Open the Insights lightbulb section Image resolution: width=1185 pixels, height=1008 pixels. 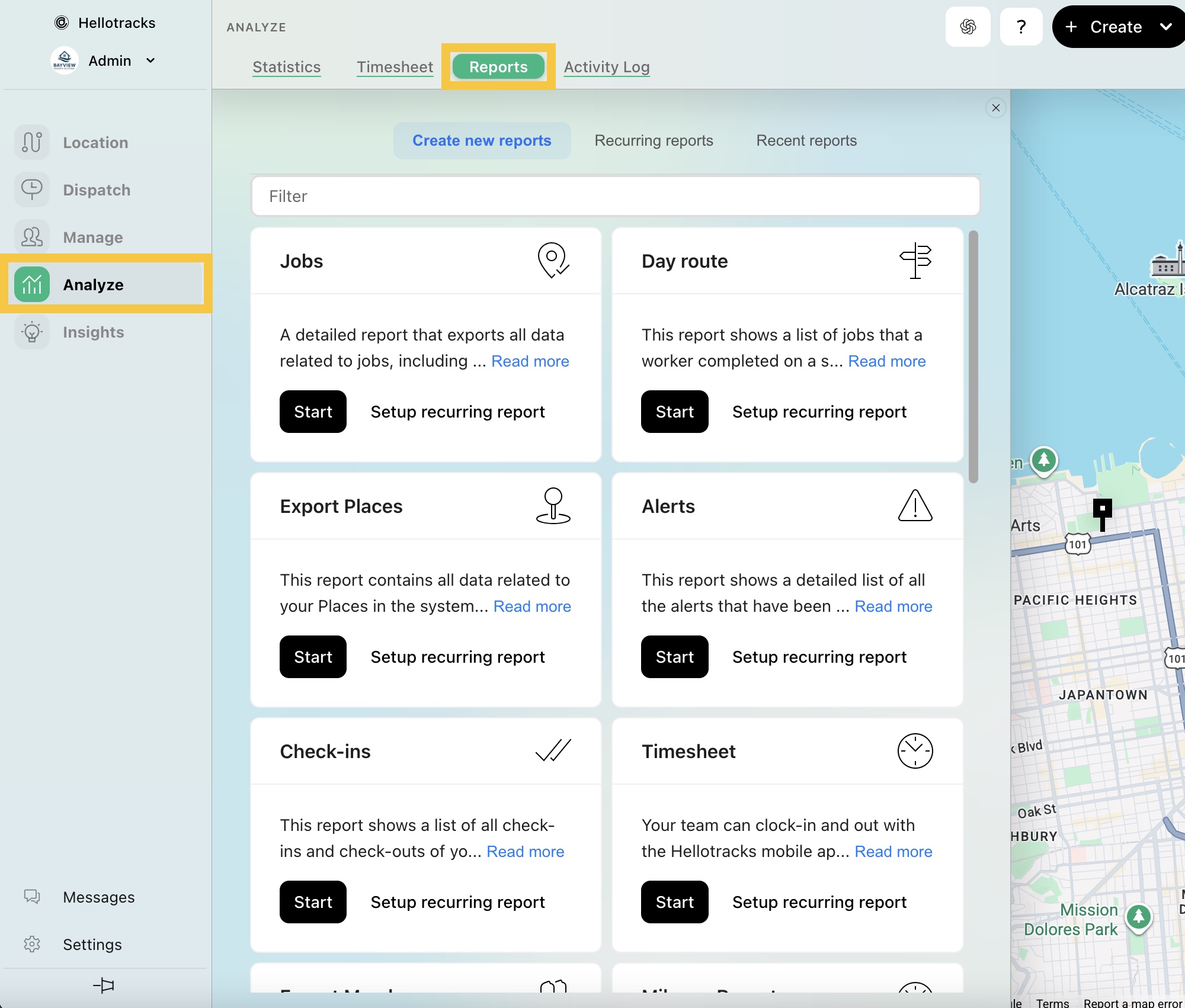(32, 332)
